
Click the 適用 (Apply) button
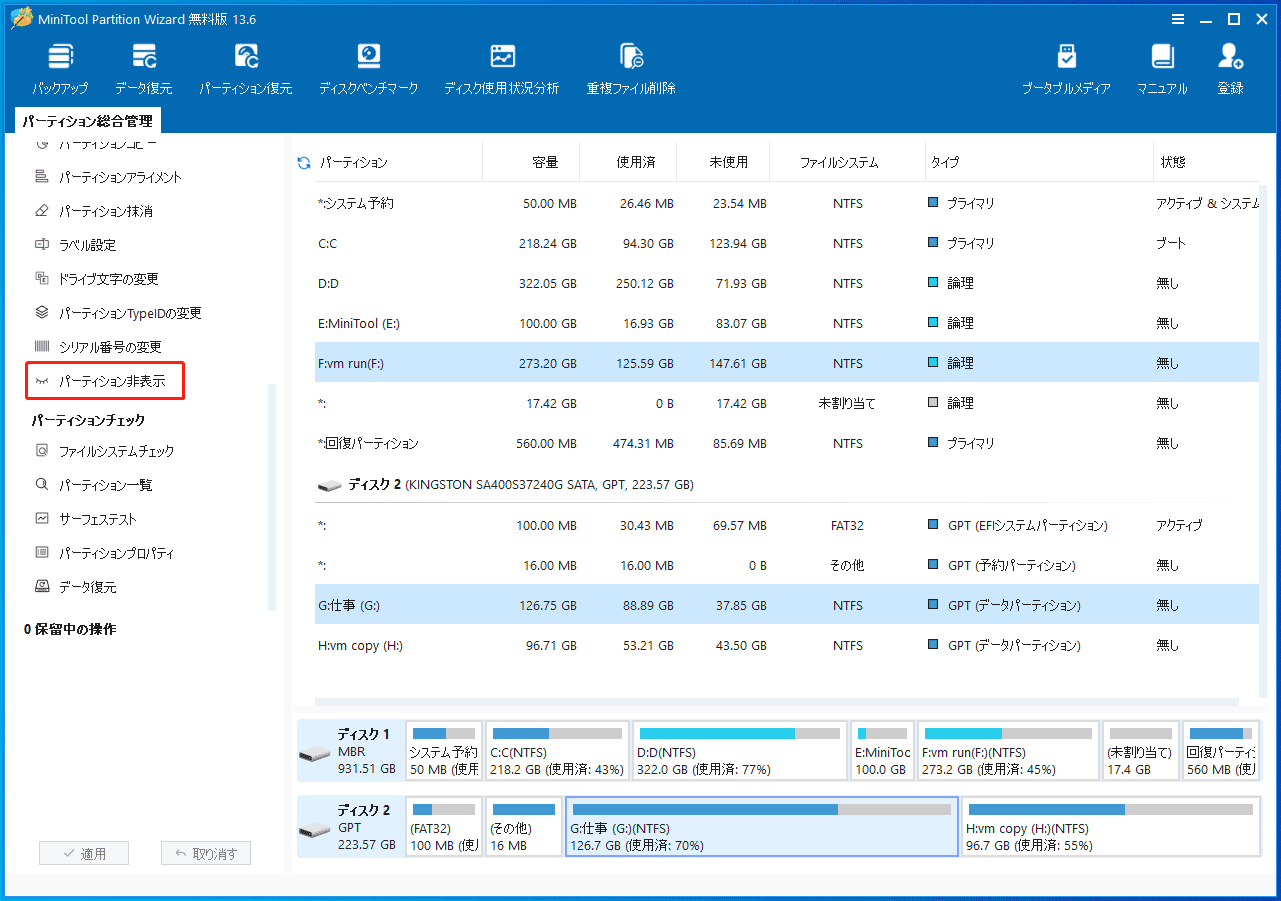coord(84,852)
